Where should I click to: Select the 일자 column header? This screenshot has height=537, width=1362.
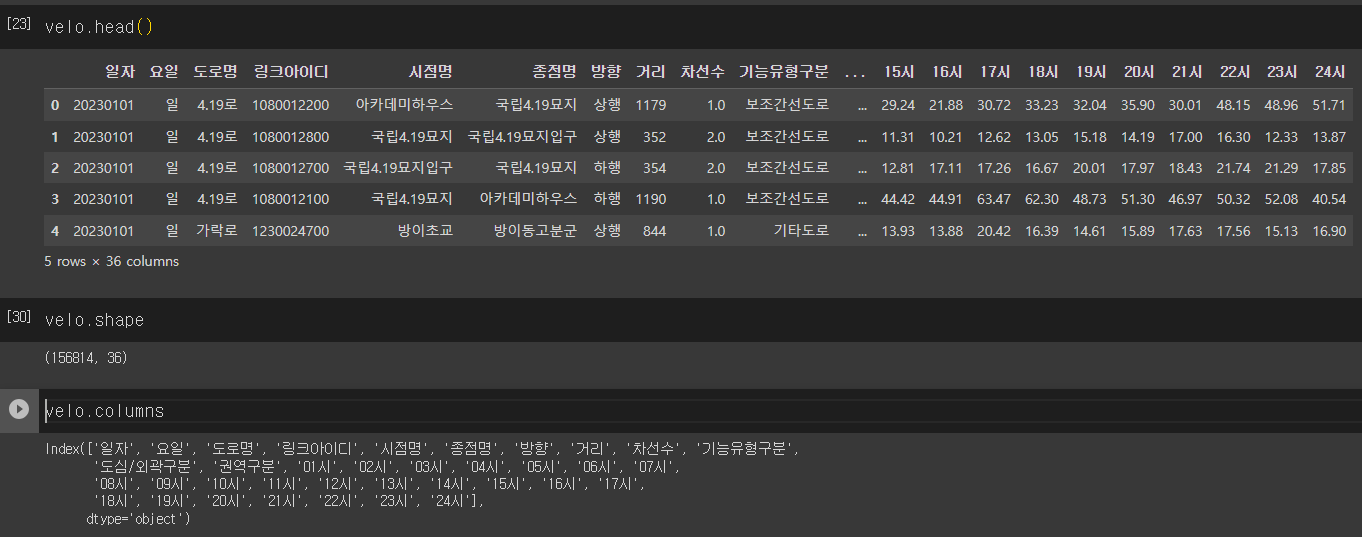tap(119, 72)
